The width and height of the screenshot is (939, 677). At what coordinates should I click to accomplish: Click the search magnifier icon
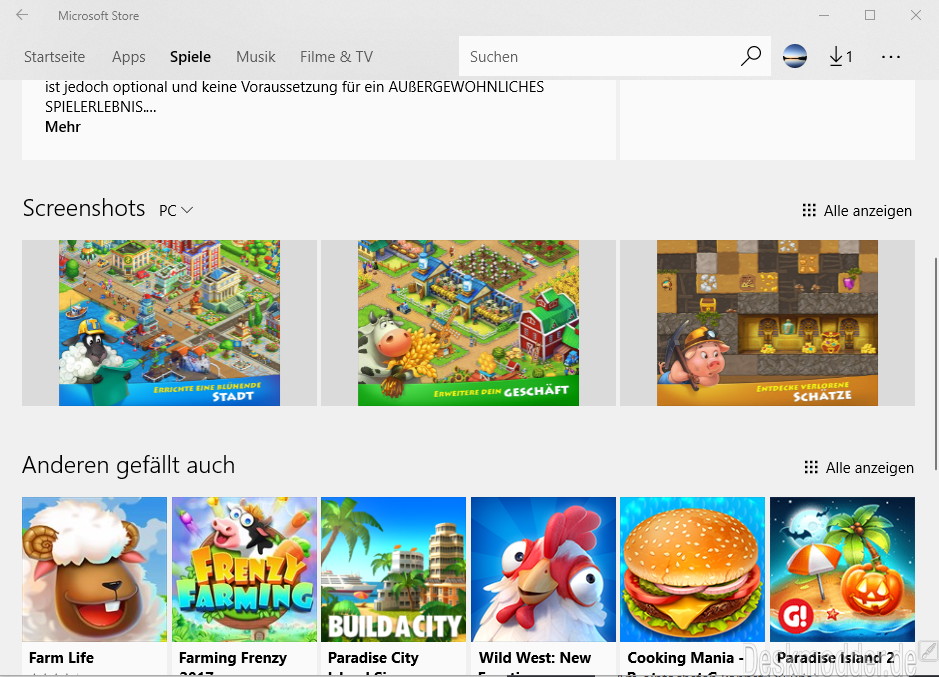tap(750, 56)
